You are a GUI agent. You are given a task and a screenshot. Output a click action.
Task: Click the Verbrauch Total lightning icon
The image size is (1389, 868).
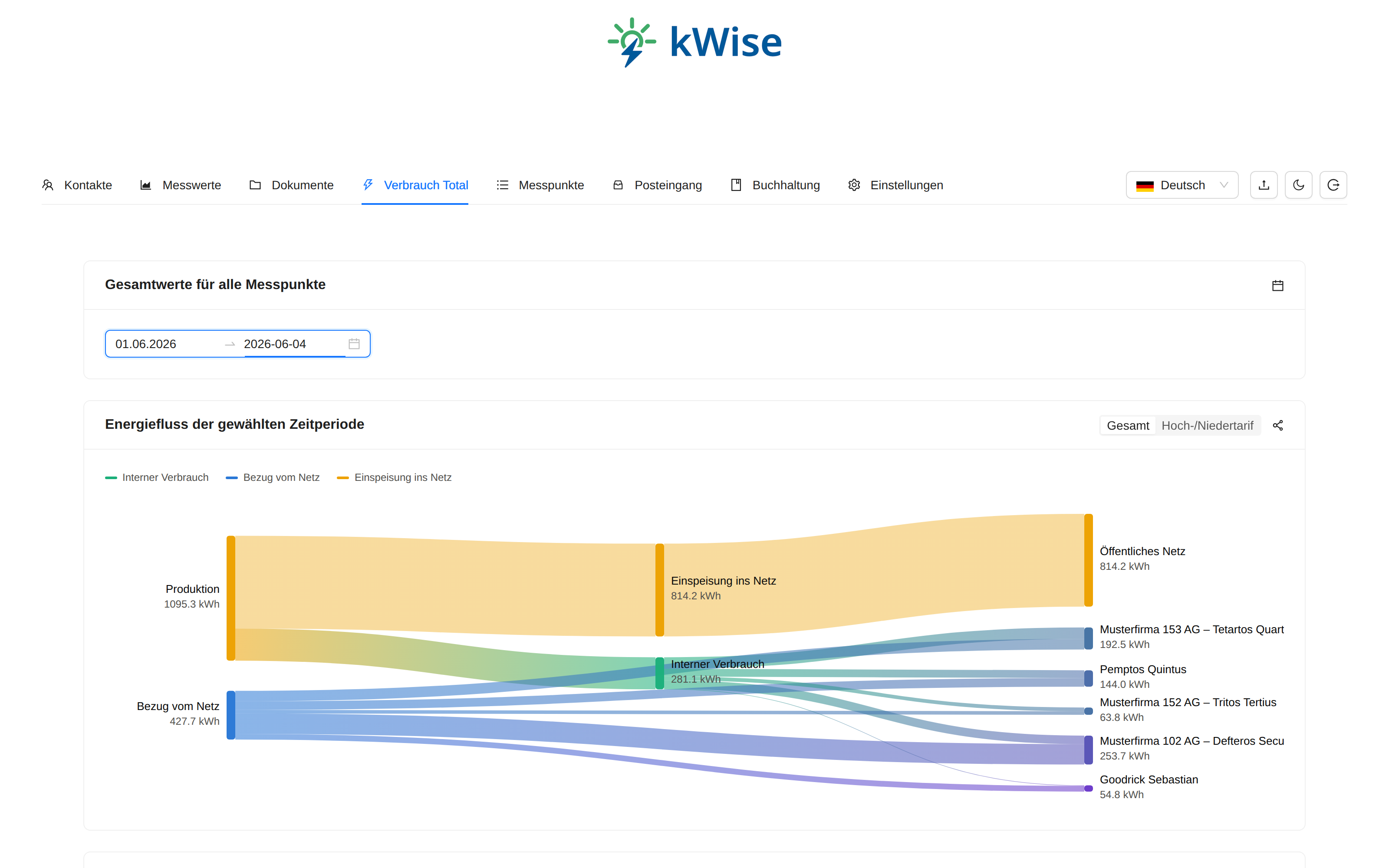point(368,184)
